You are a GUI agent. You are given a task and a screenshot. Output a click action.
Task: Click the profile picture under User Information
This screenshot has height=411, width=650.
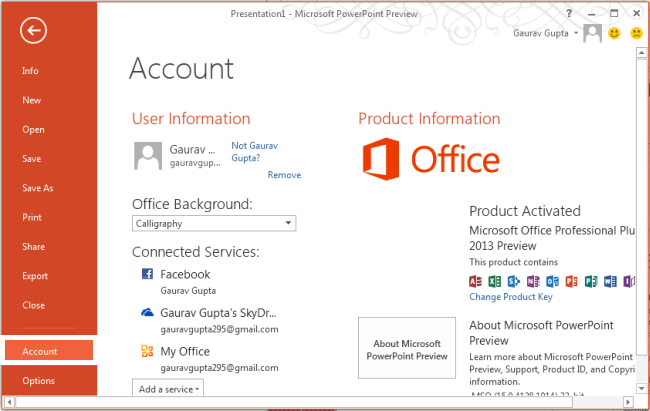point(148,156)
